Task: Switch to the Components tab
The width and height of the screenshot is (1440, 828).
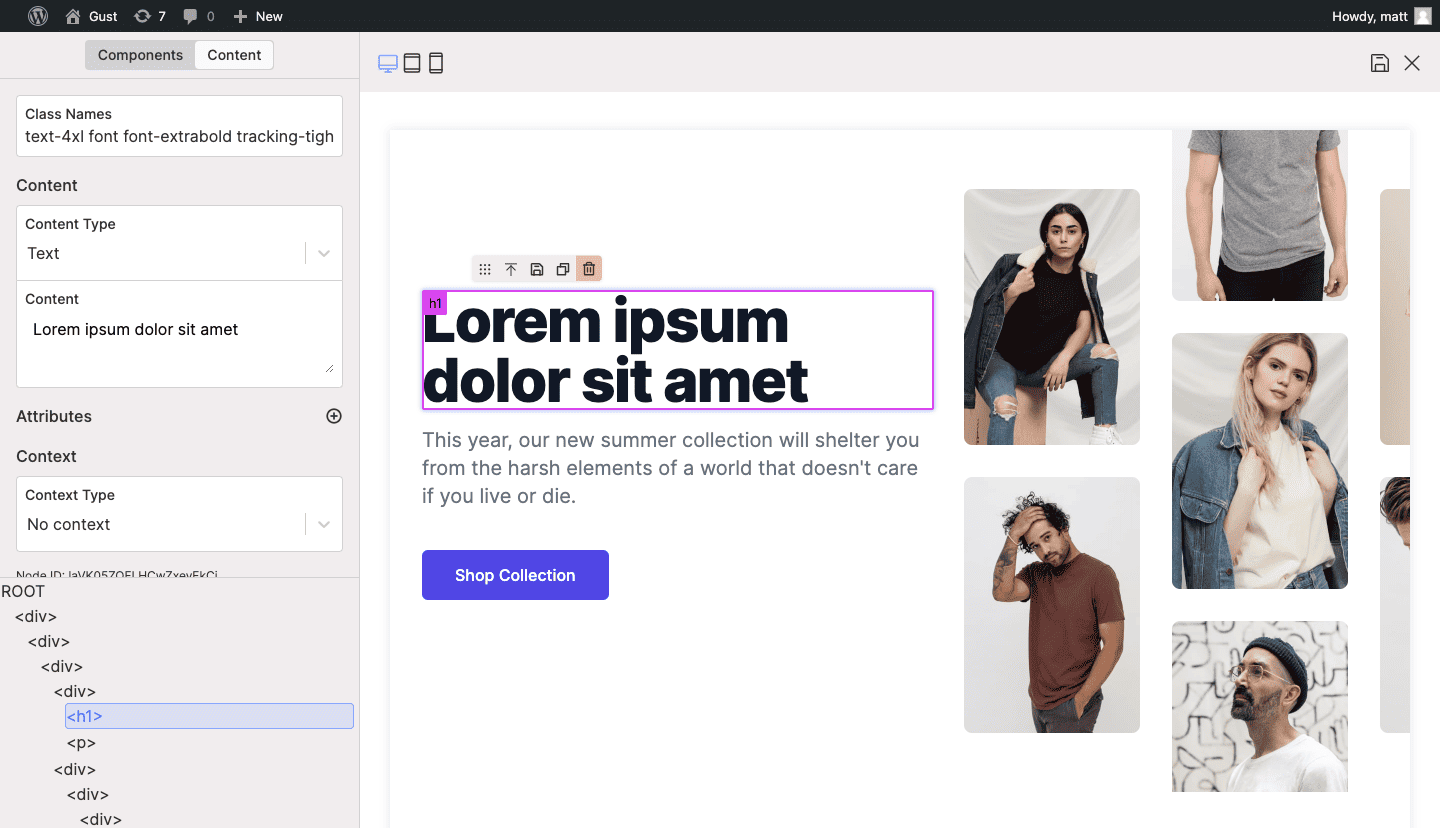Action: point(140,55)
